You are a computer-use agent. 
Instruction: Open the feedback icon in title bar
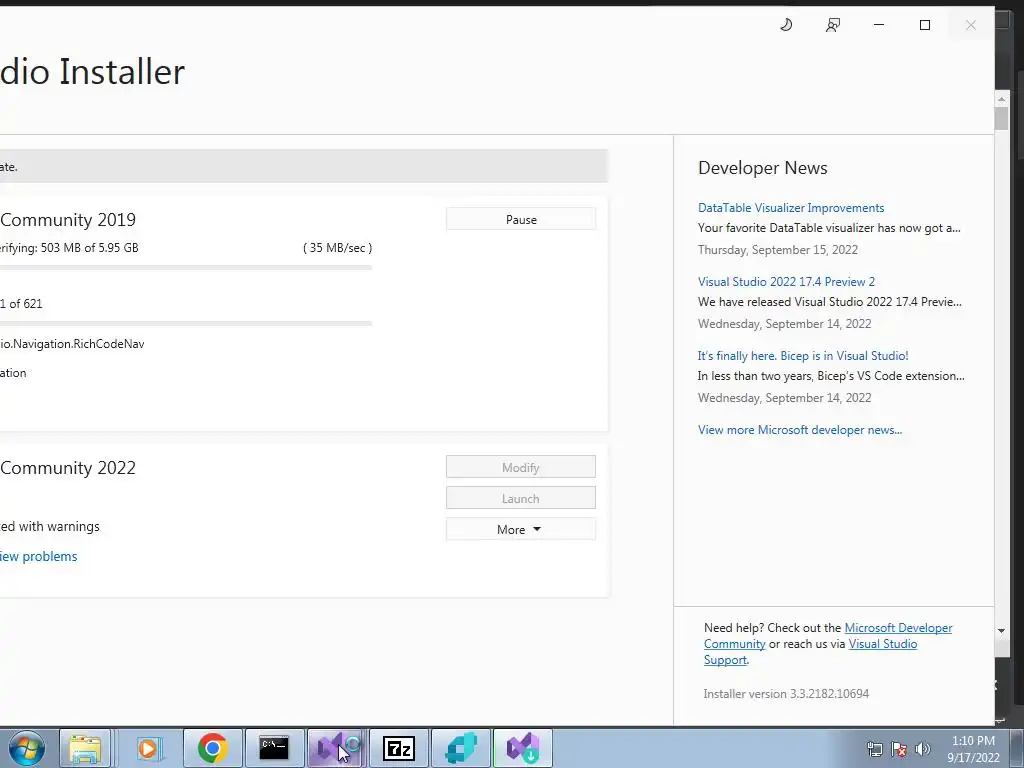click(x=833, y=25)
